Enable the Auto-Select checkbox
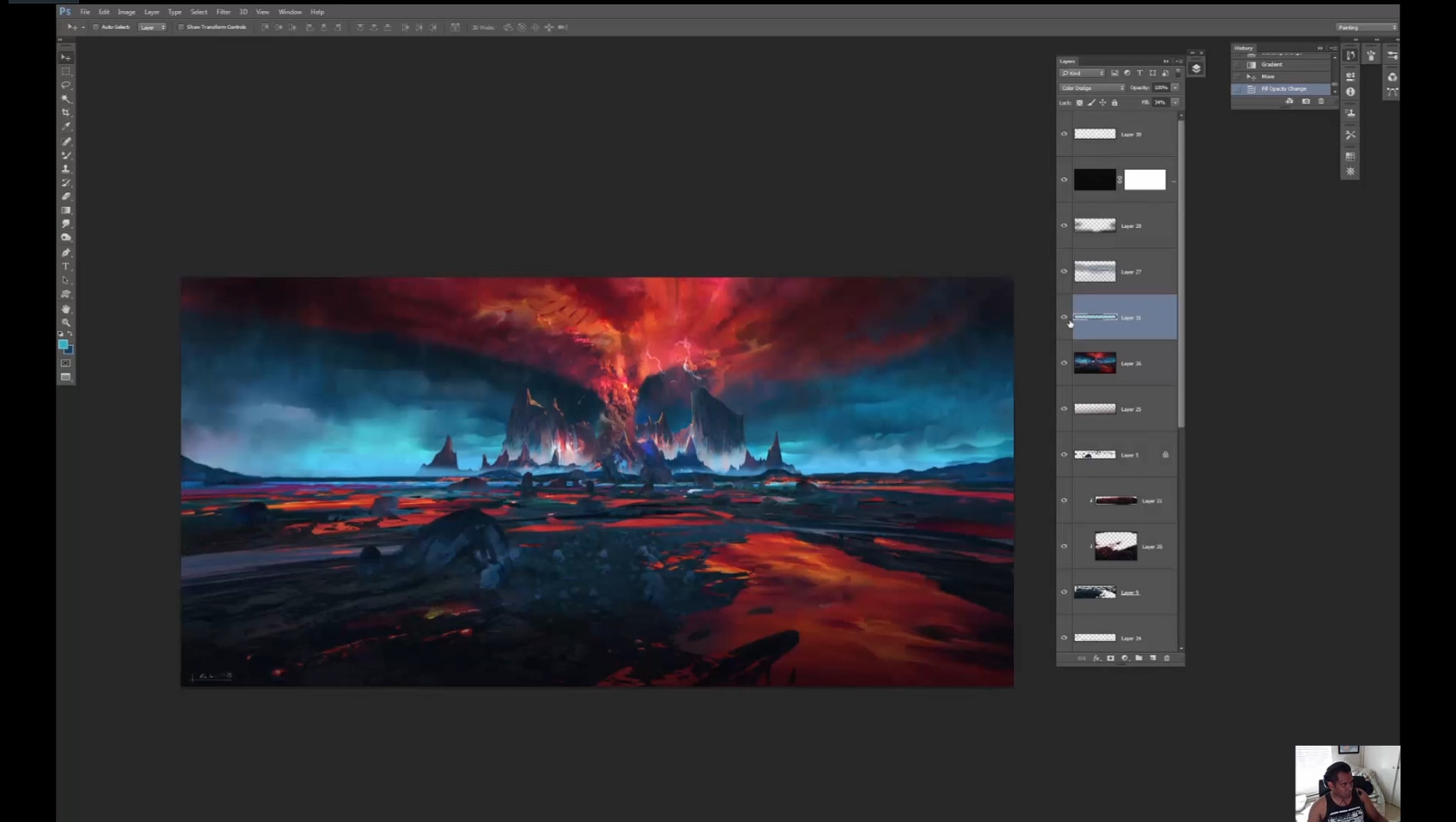Viewport: 1456px width, 822px height. pyautogui.click(x=95, y=27)
